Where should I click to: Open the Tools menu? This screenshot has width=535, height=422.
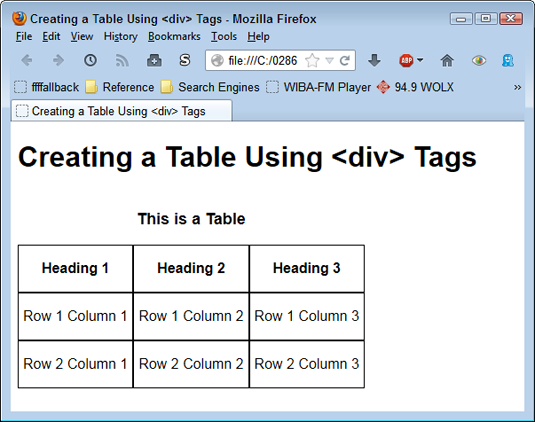224,37
